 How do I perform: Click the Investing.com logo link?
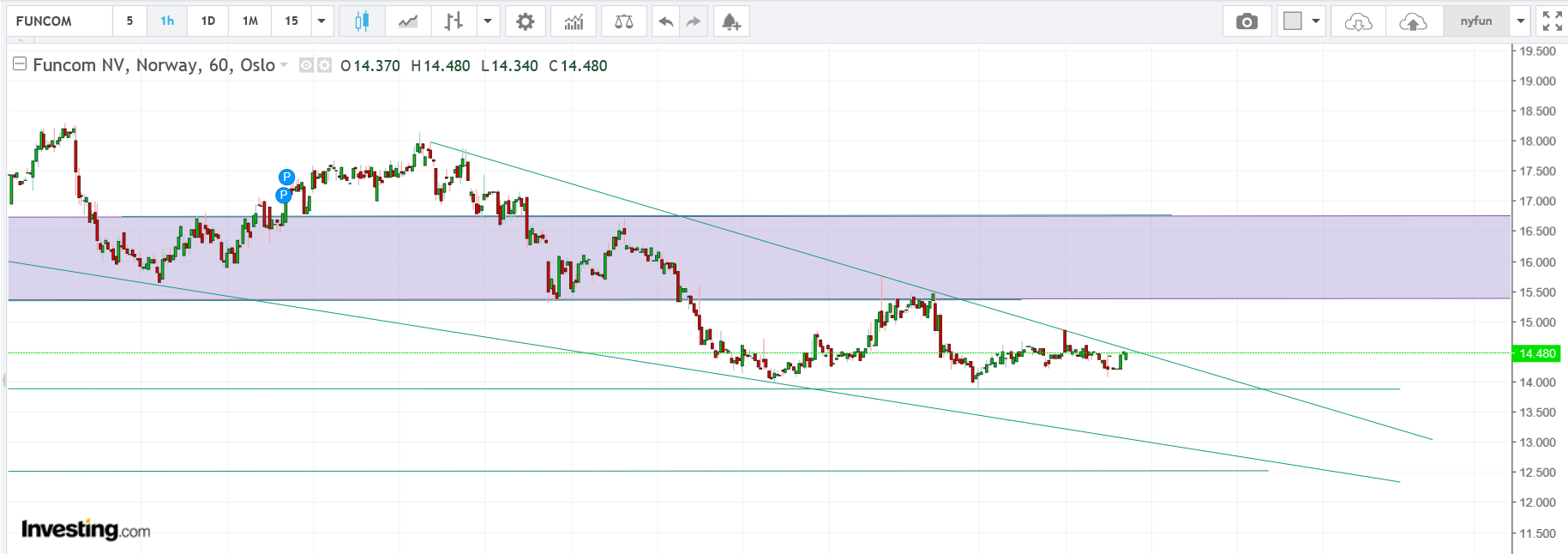[x=86, y=529]
